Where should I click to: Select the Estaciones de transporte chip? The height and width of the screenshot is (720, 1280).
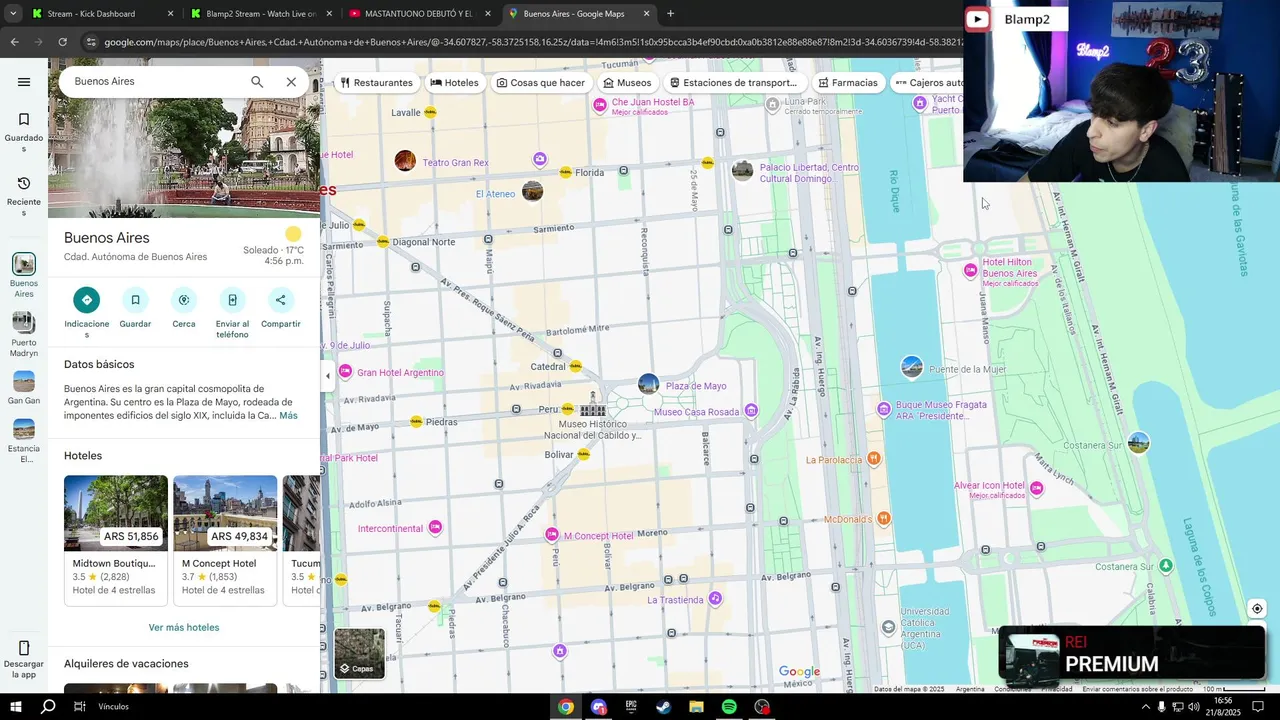[x=734, y=83]
